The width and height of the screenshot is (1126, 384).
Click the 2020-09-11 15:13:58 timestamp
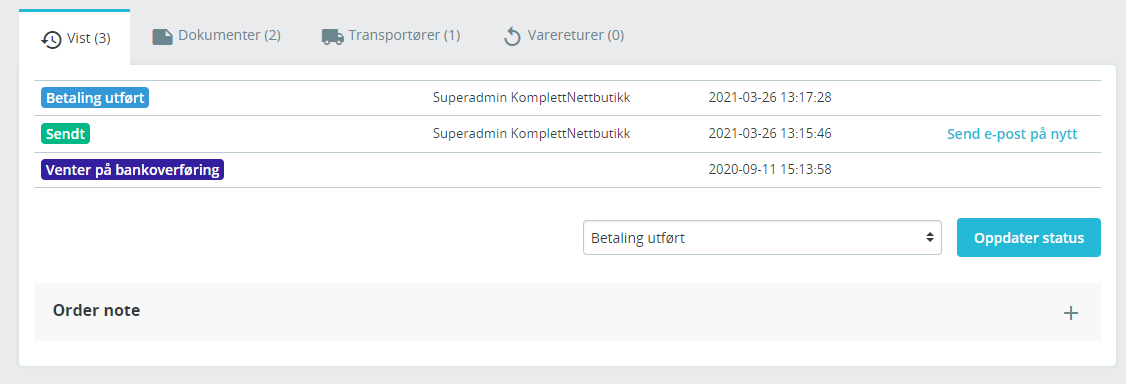point(770,169)
